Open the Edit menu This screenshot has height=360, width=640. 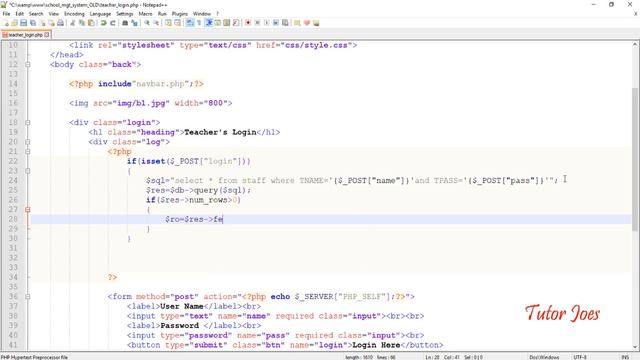coord(20,14)
